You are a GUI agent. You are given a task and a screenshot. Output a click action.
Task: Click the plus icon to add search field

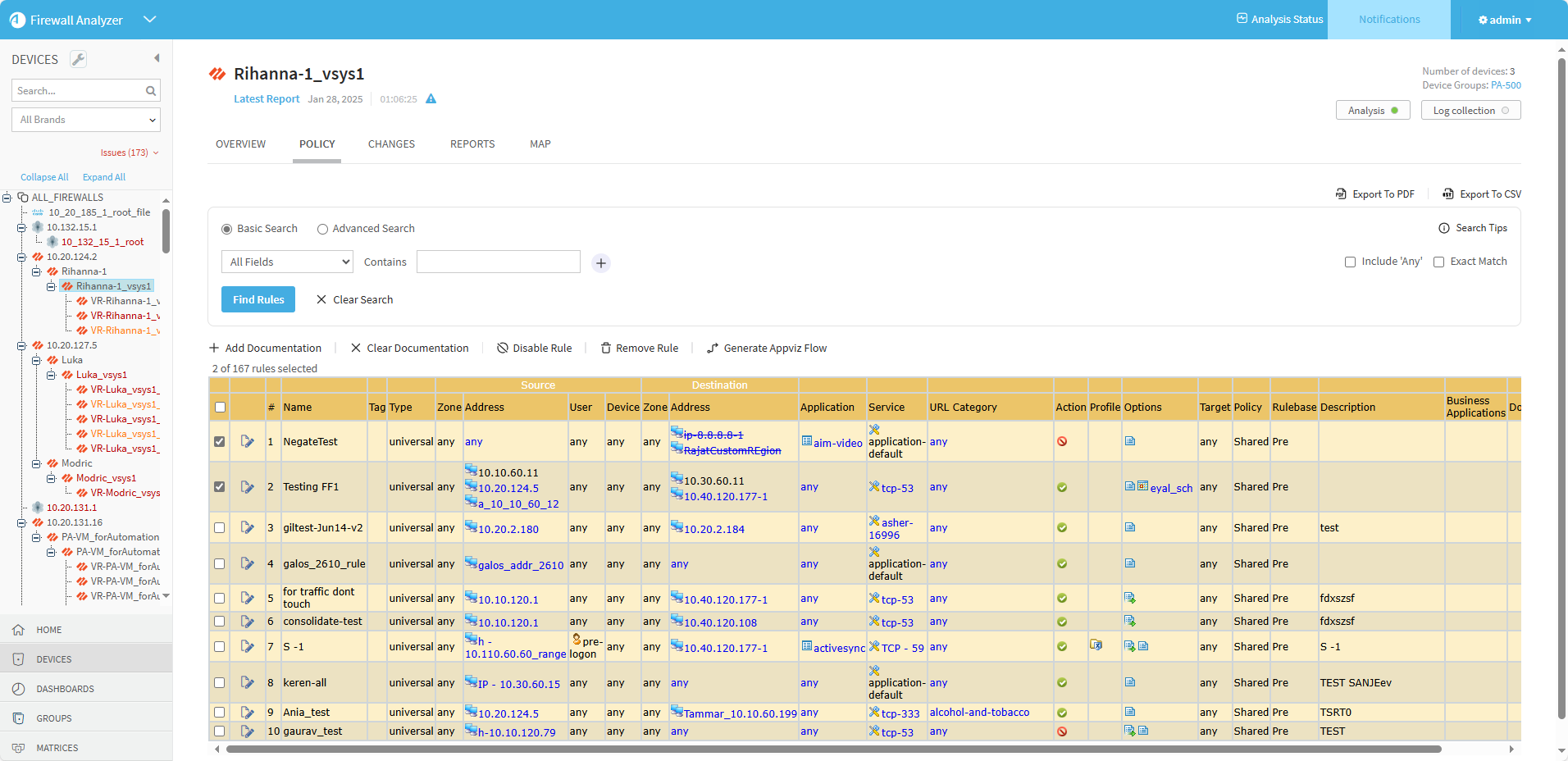(x=601, y=263)
